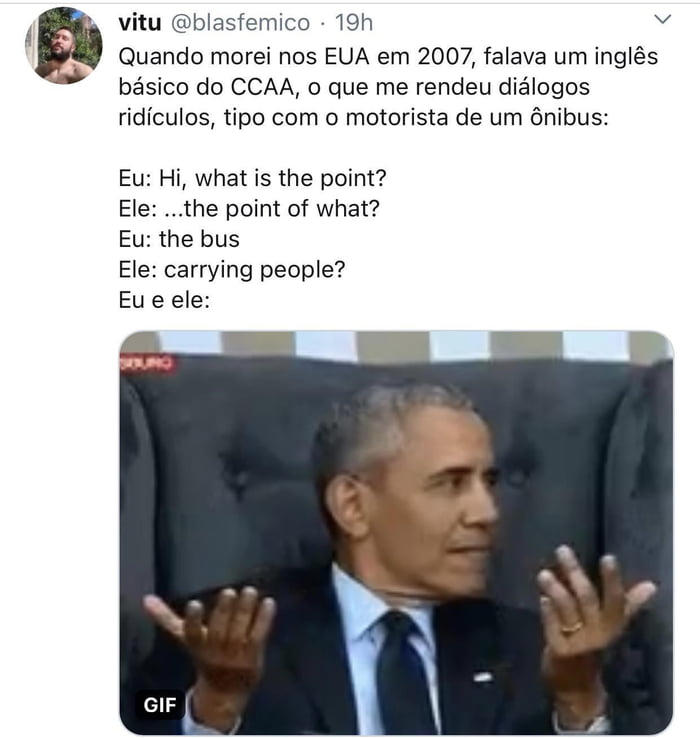Expand the tweet options chevron
700x738 pixels.
coord(663,19)
